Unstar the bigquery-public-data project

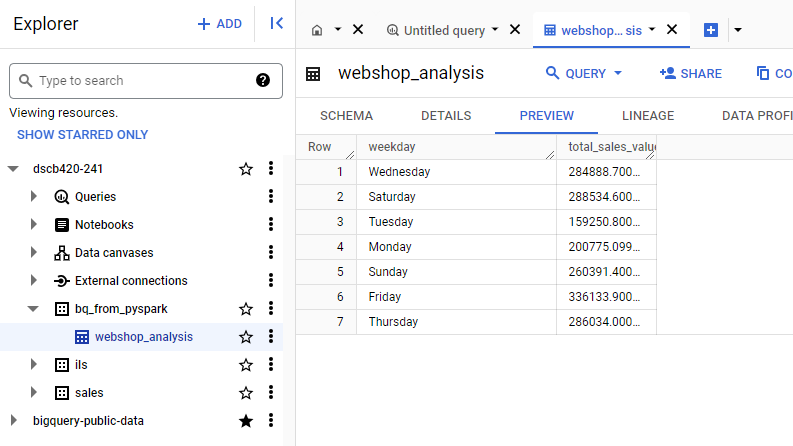click(x=246, y=421)
